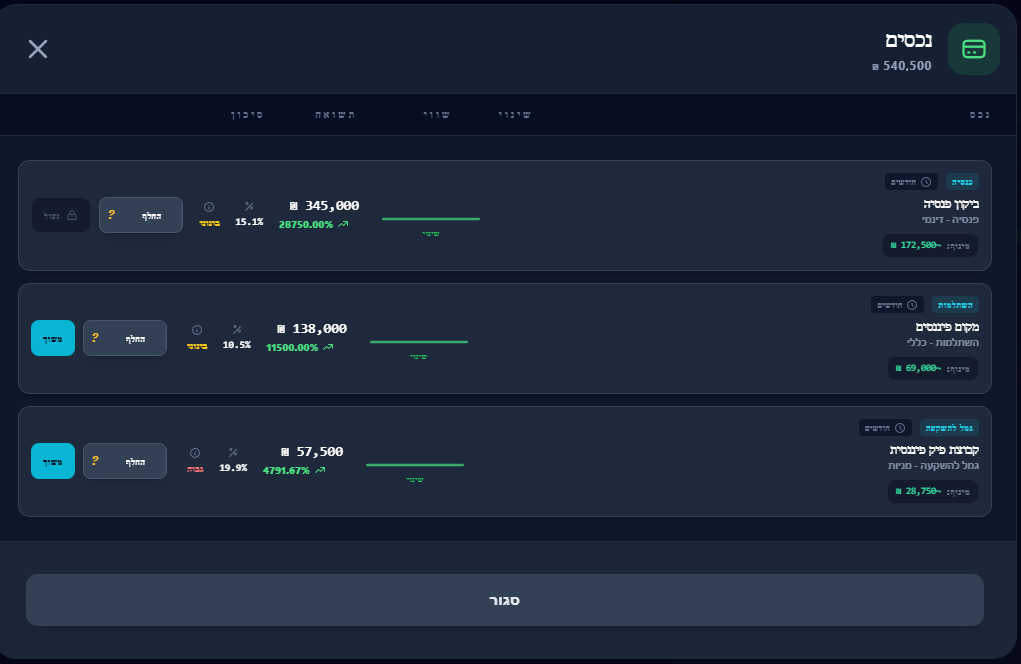The height and width of the screenshot is (664, 1021).
Task: Close the assets dialog with the X
Action: click(38, 49)
